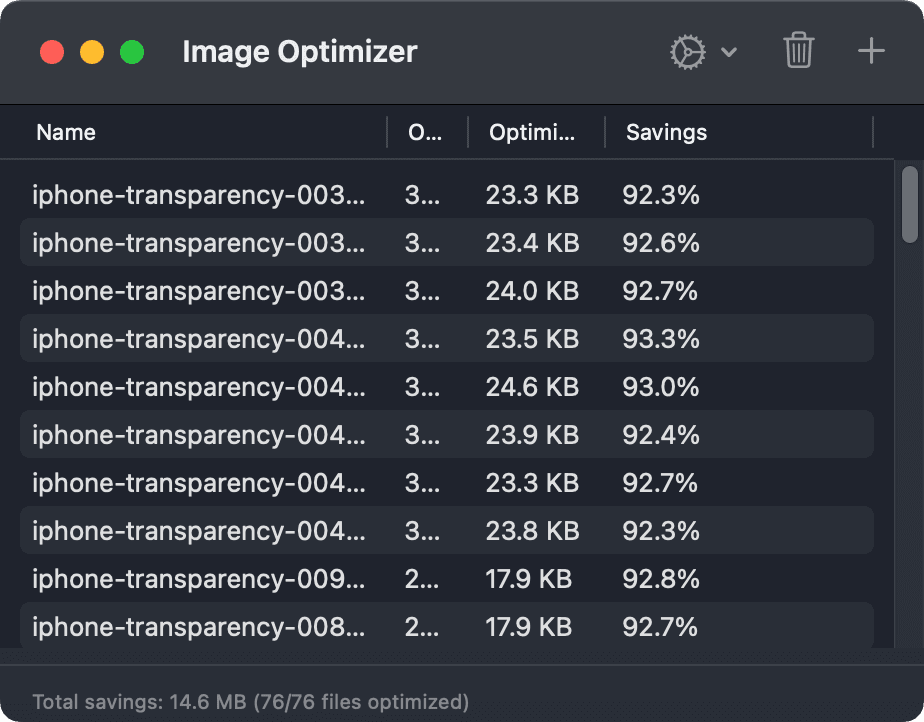The height and width of the screenshot is (722, 924).
Task: Expand the dropdown next to the settings gear
Action: point(729,52)
